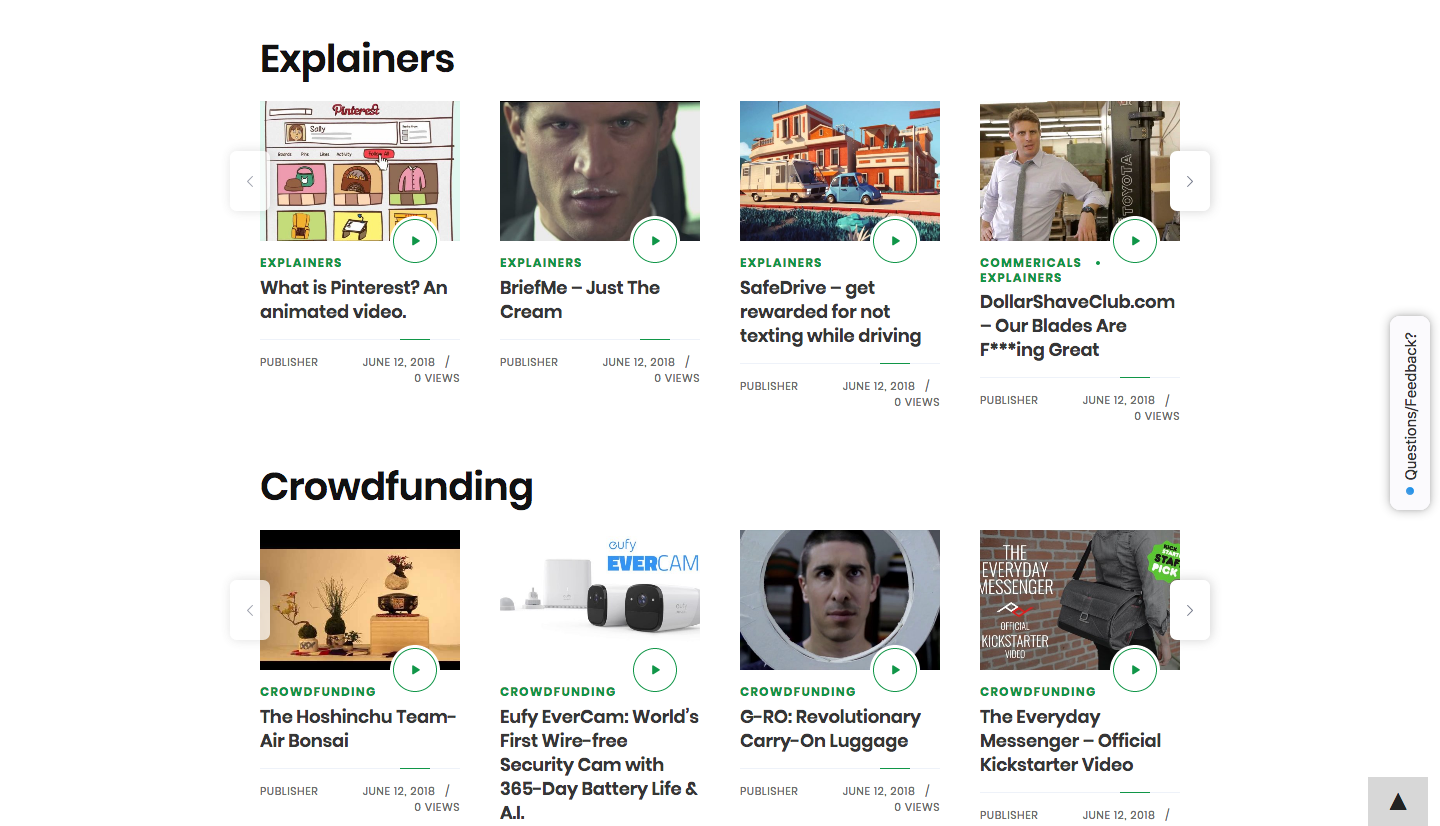This screenshot has height=826, width=1440.
Task: Click Publisher under the Hoshinchu Bonsai video
Action: click(x=289, y=791)
